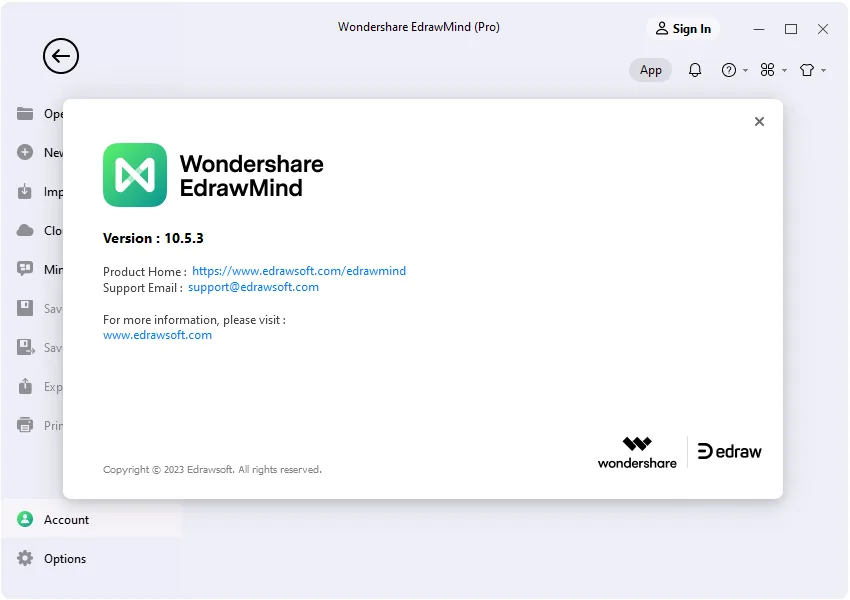This screenshot has width=850, height=600.
Task: Click the Sign In button
Action: [x=683, y=29]
